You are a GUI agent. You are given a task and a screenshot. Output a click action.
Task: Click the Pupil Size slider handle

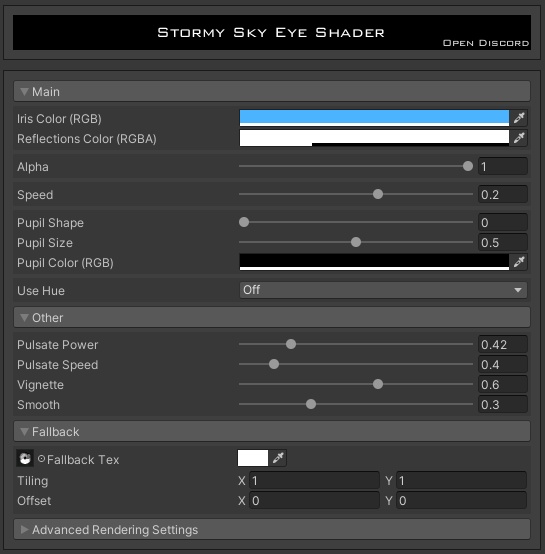(356, 242)
